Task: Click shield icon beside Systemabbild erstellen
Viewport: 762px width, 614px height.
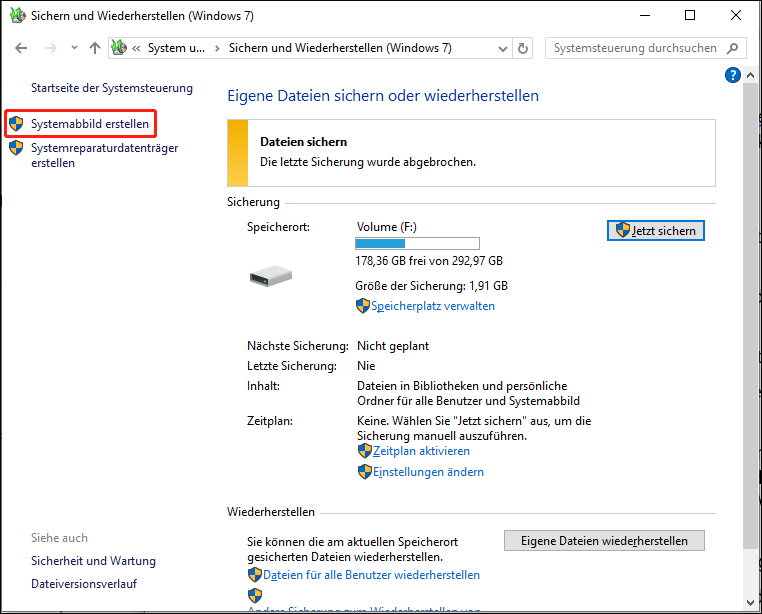Action: [16, 123]
